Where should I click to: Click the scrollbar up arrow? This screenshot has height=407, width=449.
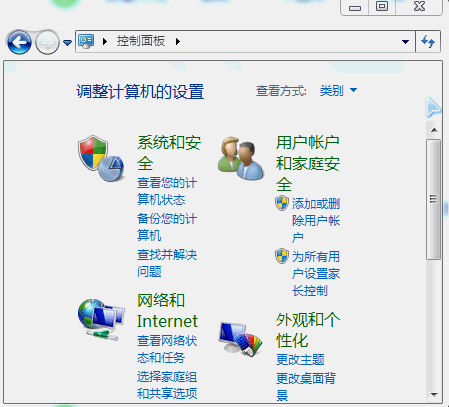click(434, 130)
